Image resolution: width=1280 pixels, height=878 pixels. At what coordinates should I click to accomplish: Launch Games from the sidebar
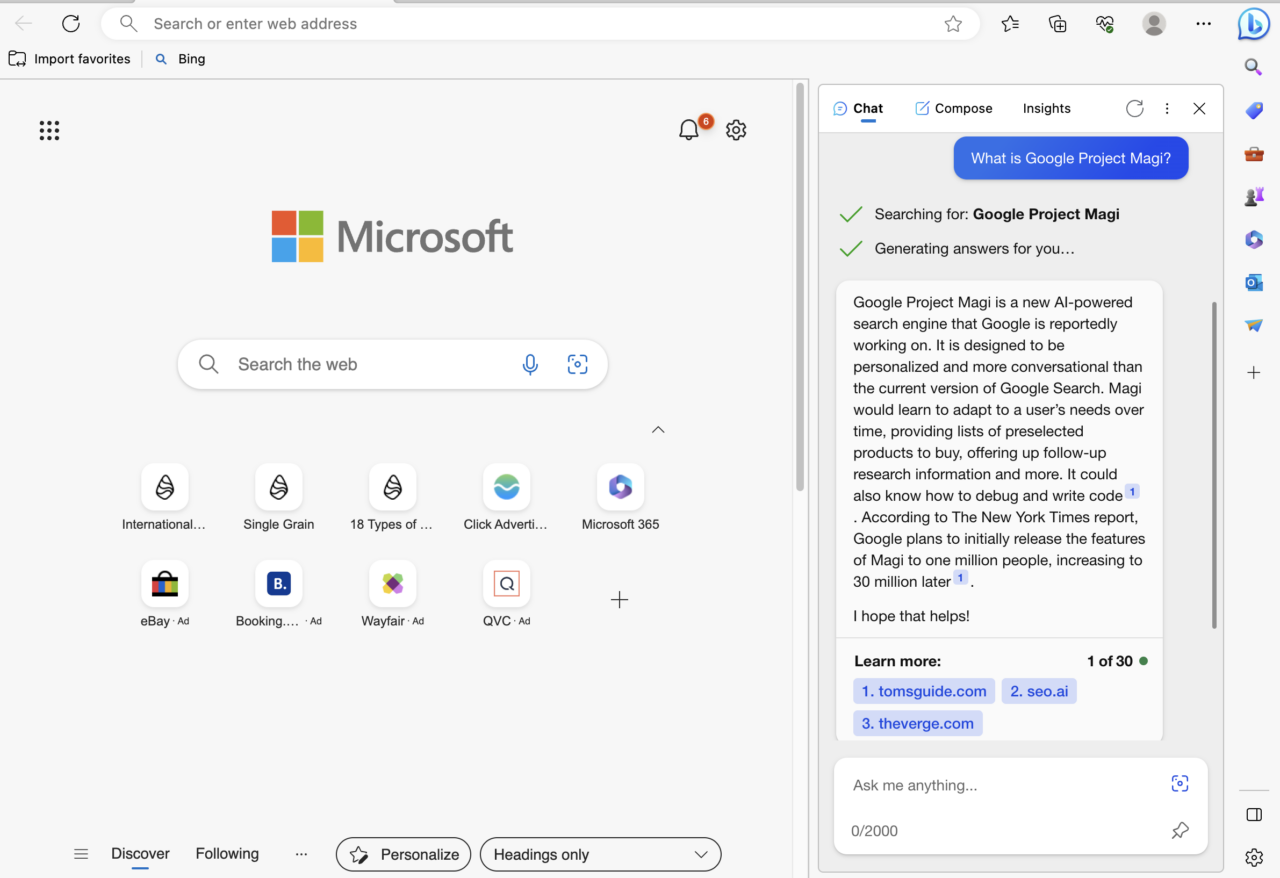1253,196
